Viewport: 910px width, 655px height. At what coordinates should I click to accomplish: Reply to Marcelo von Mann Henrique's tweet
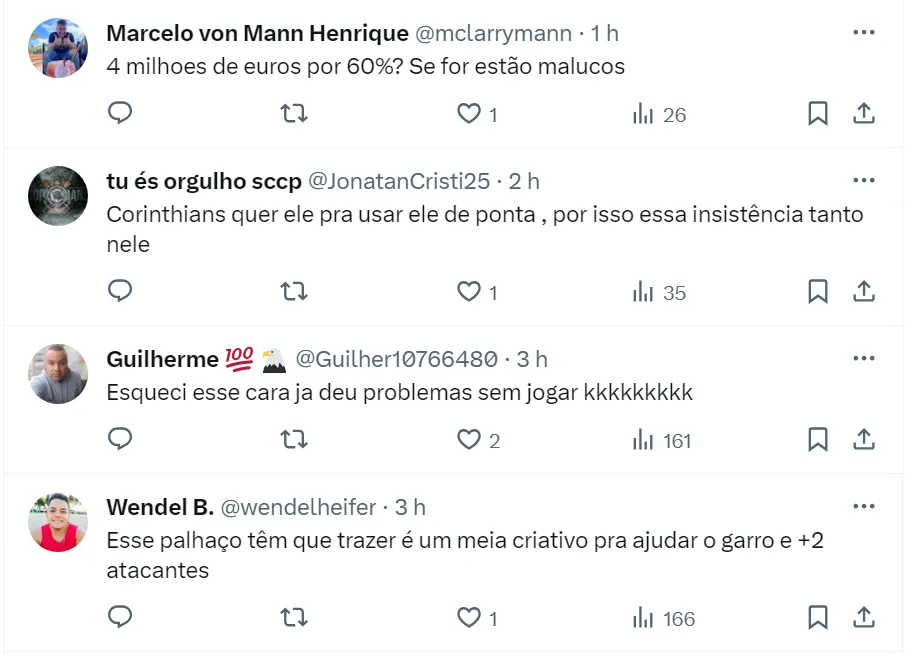point(120,114)
